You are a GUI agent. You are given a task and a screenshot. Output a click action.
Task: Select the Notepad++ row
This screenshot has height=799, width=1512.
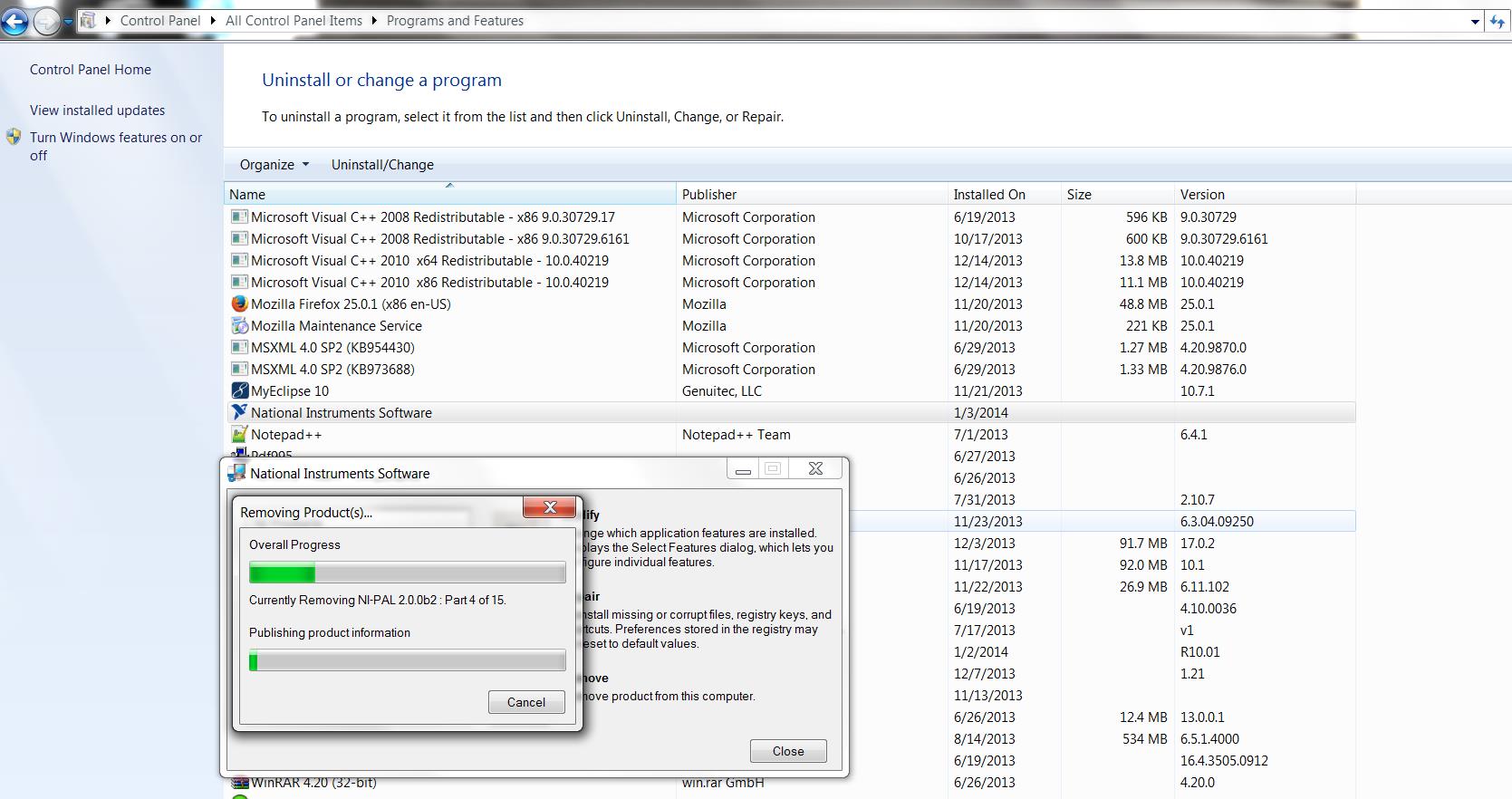tap(790, 435)
